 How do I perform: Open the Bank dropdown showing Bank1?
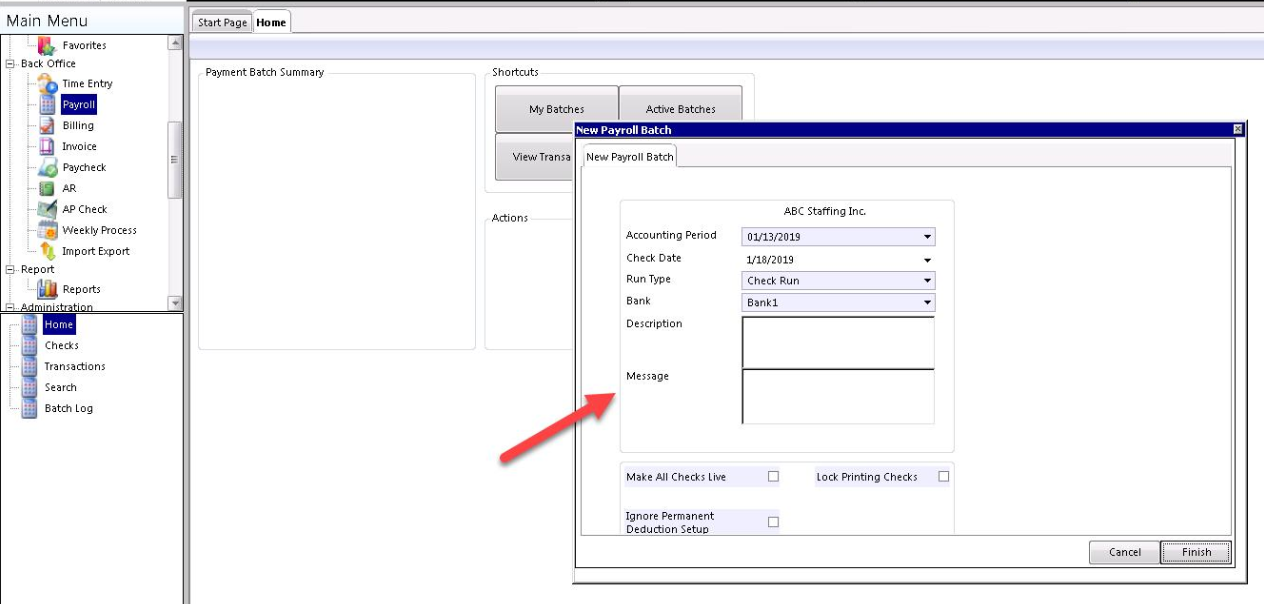(x=928, y=303)
